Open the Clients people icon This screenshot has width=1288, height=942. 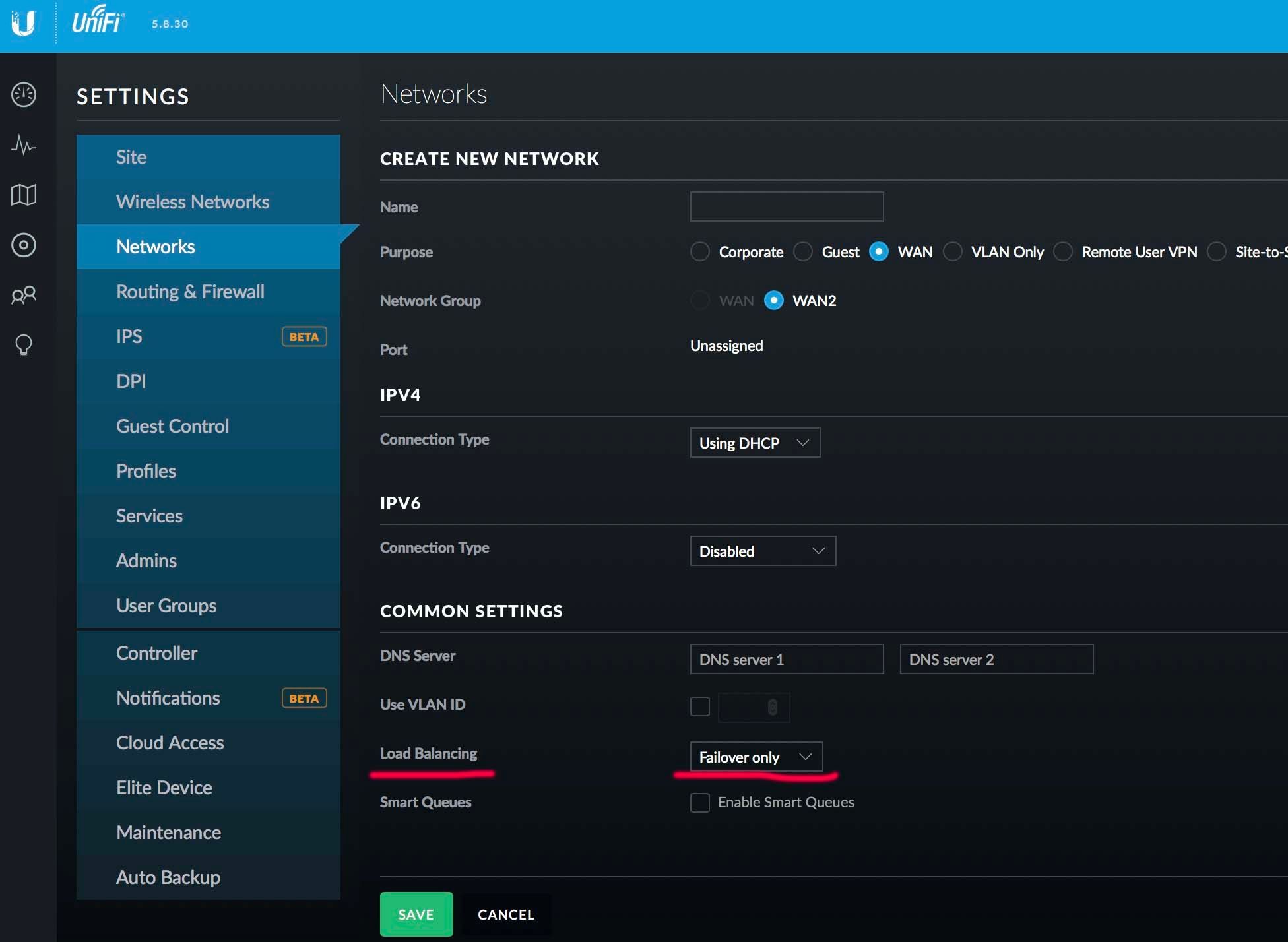tap(24, 295)
